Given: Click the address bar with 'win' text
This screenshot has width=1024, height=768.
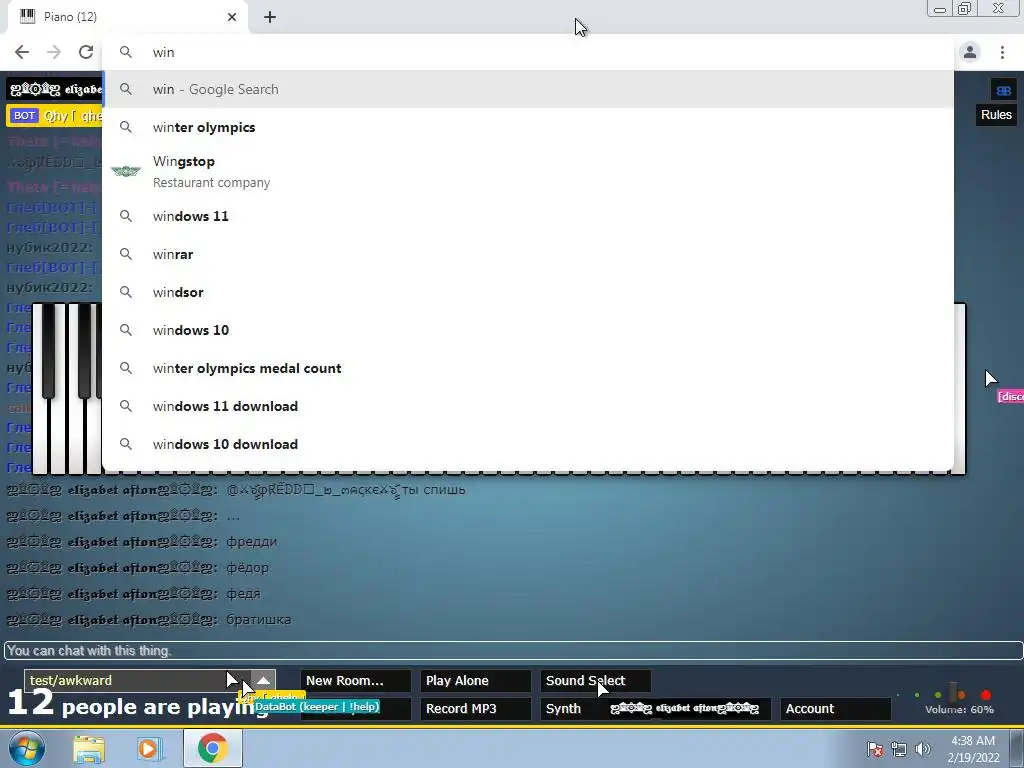Looking at the screenshot, I should pos(528,52).
